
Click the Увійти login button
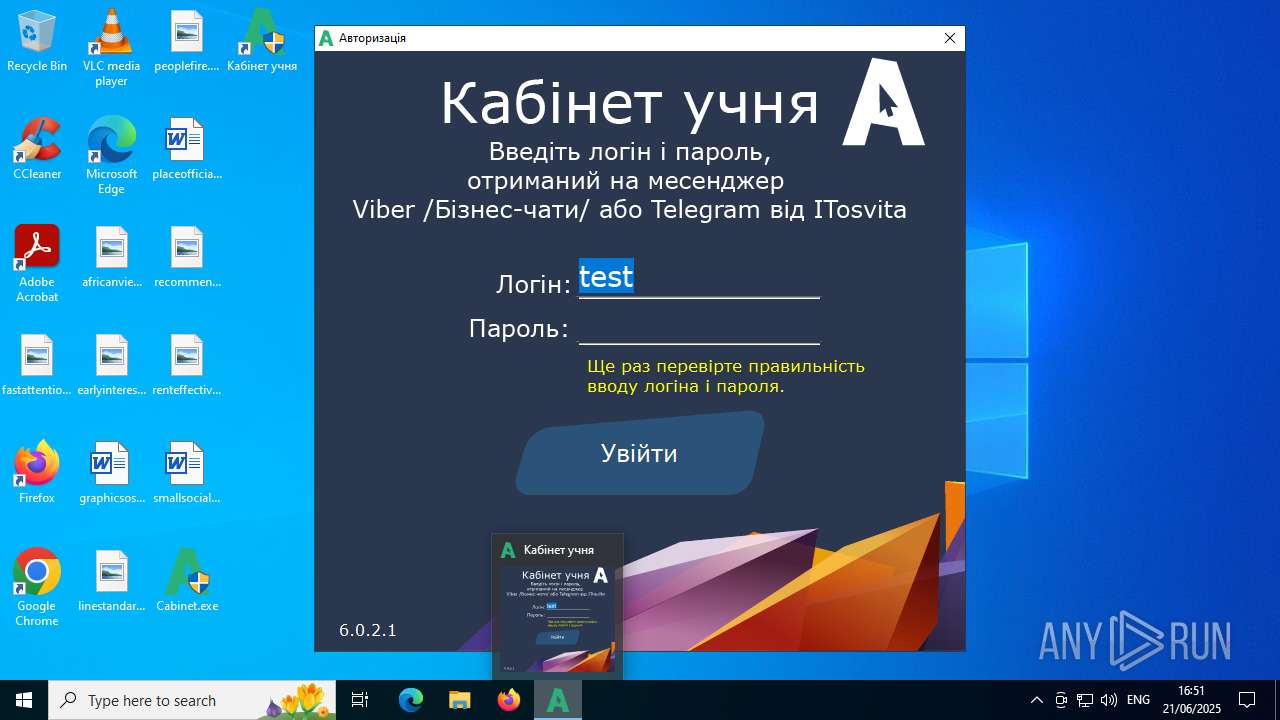click(x=640, y=453)
